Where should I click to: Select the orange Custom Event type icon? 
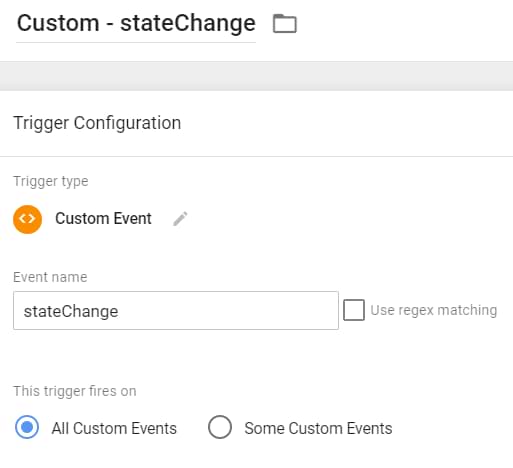[27, 219]
